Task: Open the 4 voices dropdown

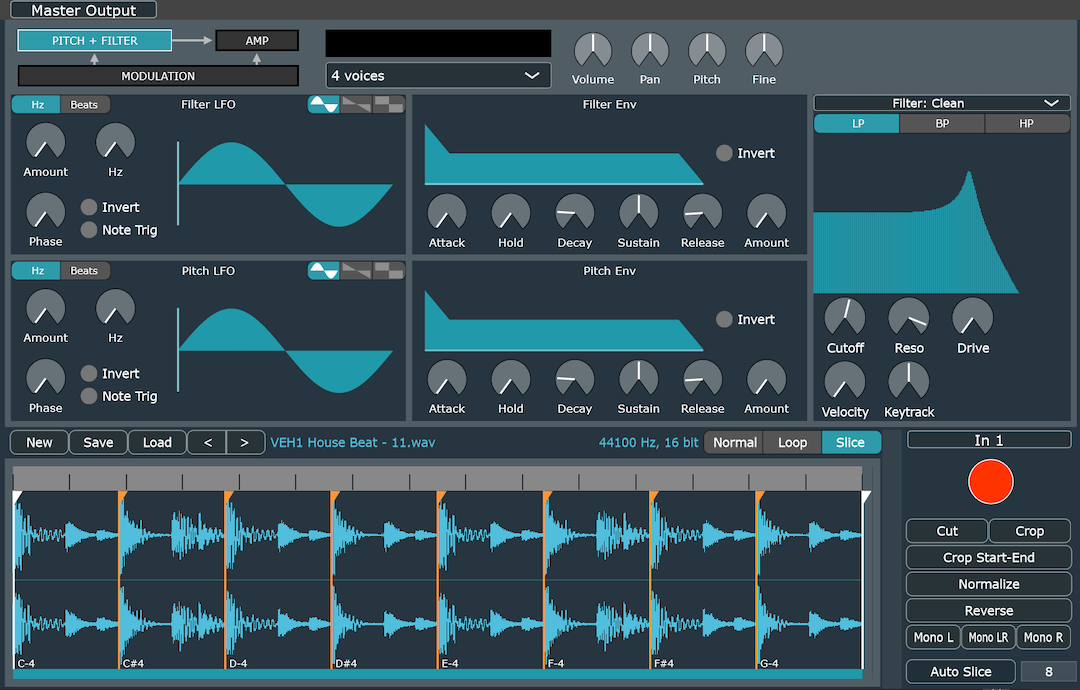Action: 437,75
